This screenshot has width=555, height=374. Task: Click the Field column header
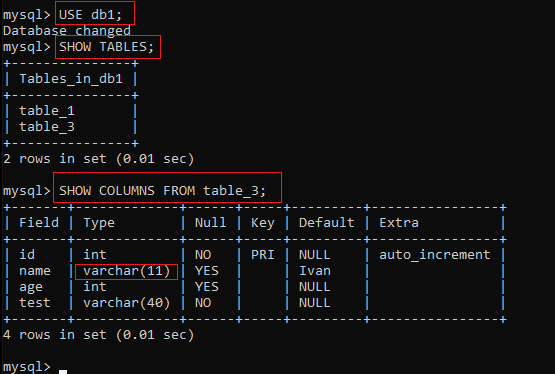(x=39, y=223)
